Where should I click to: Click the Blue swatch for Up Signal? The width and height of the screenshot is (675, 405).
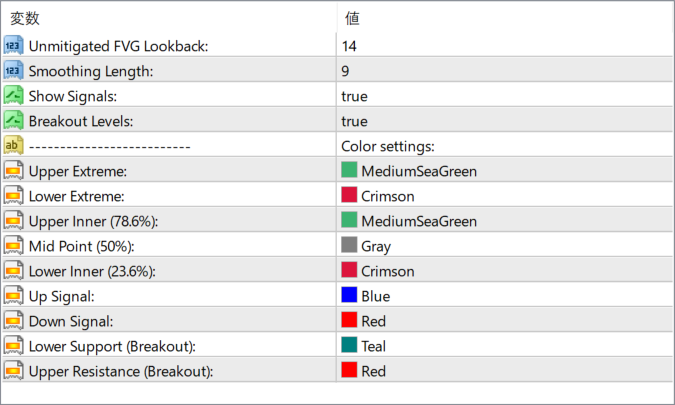(349, 295)
